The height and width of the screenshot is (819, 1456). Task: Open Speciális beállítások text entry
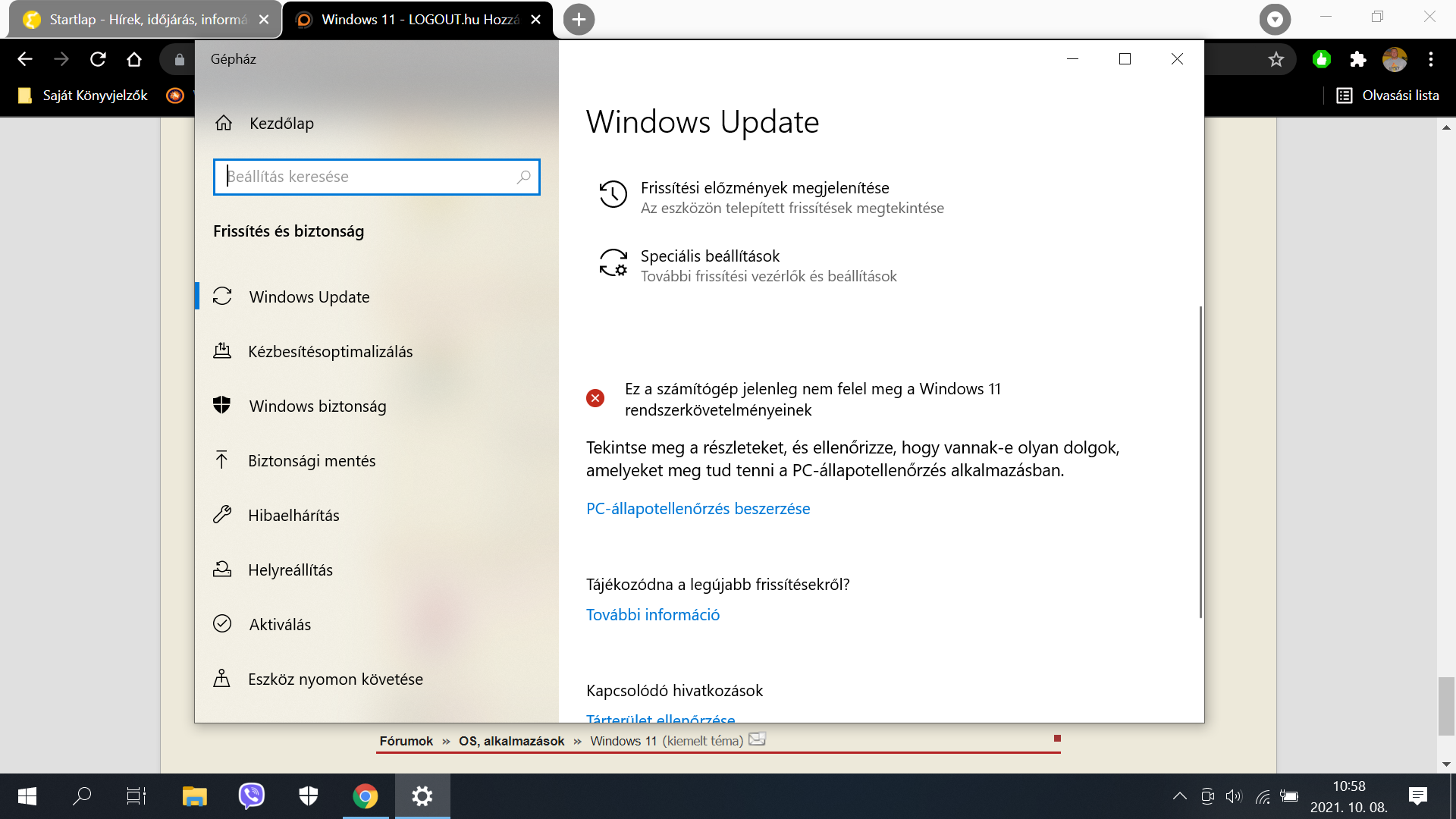[710, 256]
